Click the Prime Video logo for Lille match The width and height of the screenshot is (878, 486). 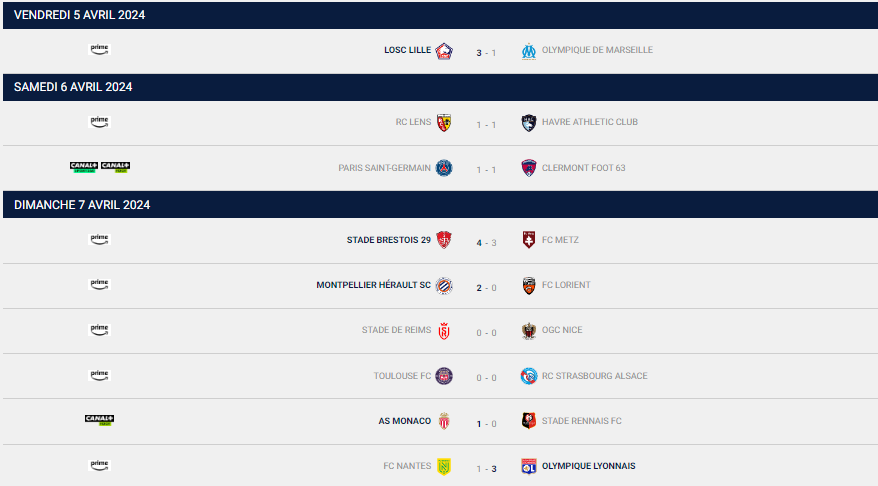pyautogui.click(x=100, y=49)
